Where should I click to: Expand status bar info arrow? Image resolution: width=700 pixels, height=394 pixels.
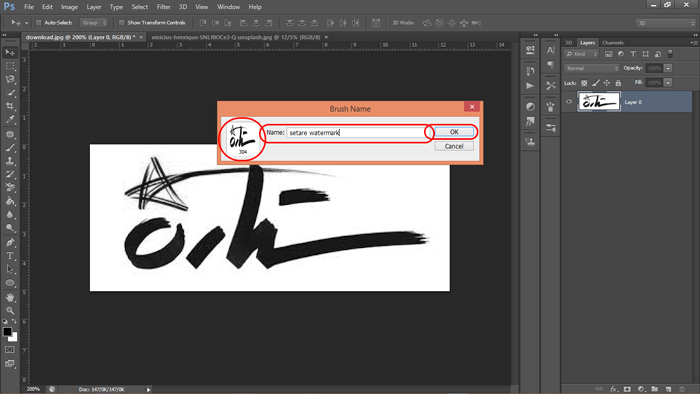[x=149, y=390]
